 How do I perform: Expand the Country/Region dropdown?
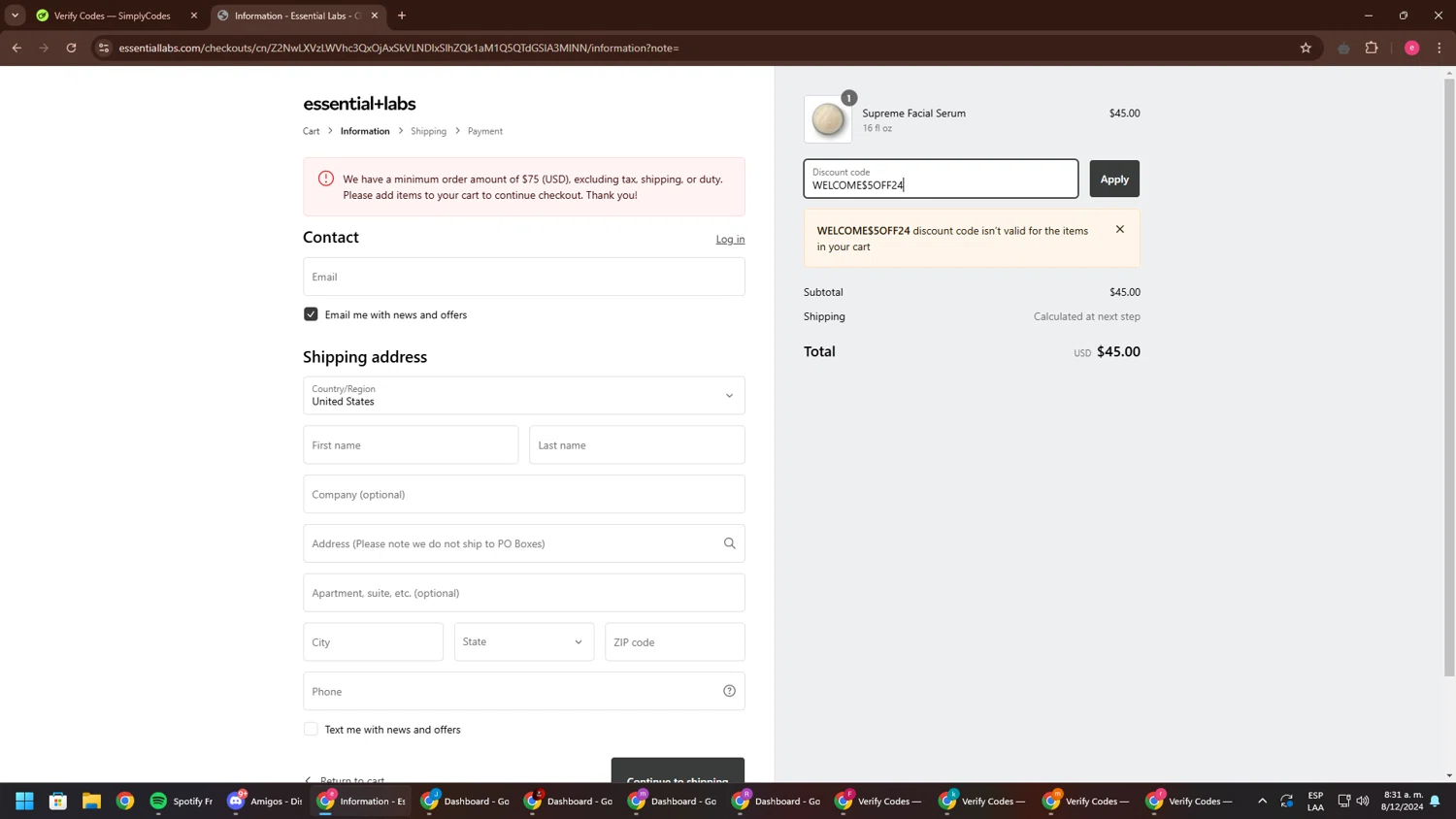click(524, 395)
